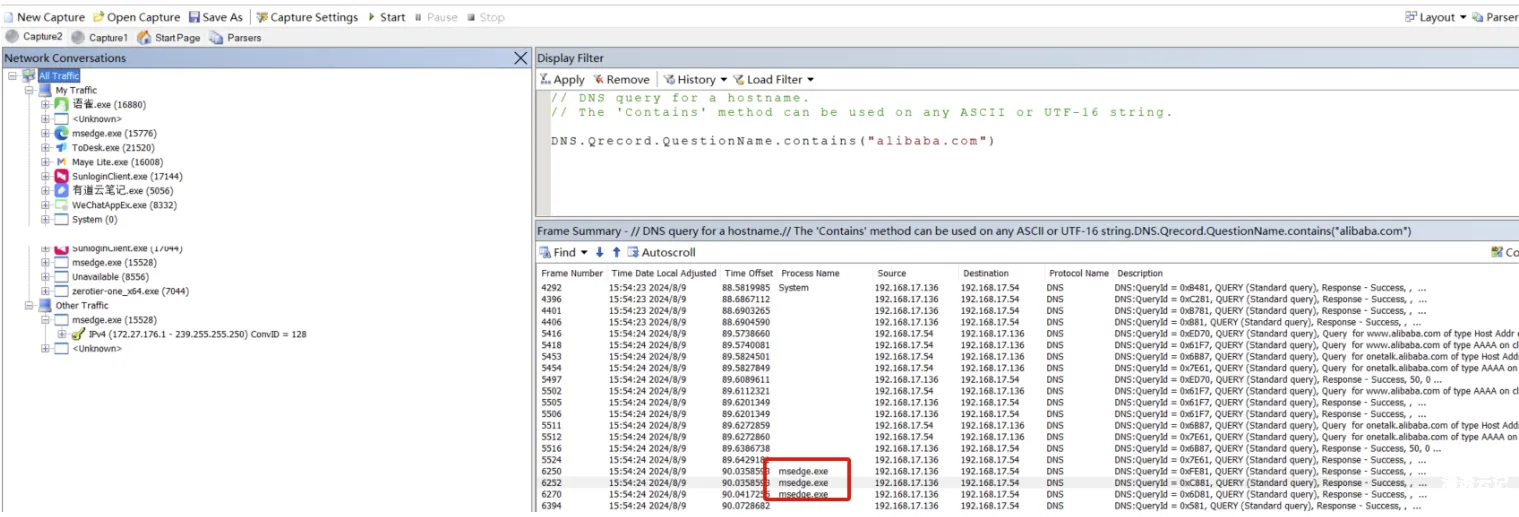Apply the display filter
The image size is (1519, 517).
click(562, 79)
